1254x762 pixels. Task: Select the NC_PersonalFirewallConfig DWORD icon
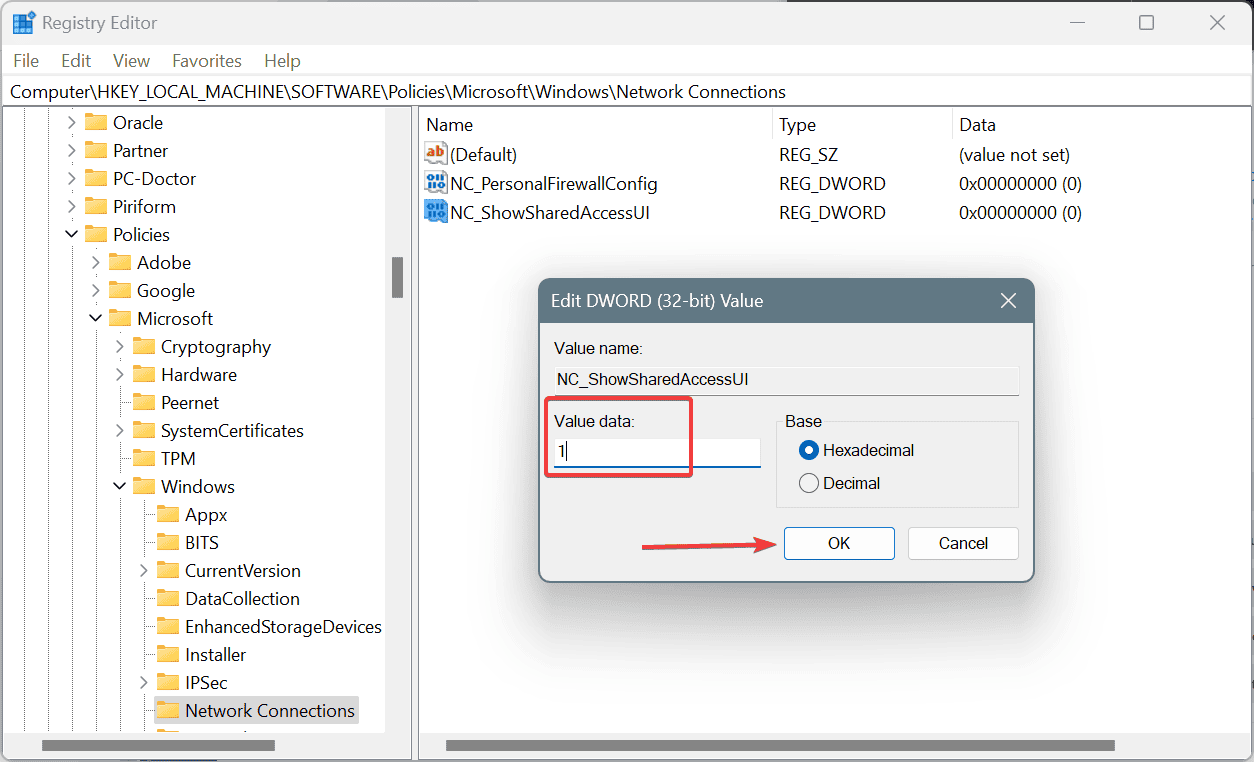[x=436, y=183]
